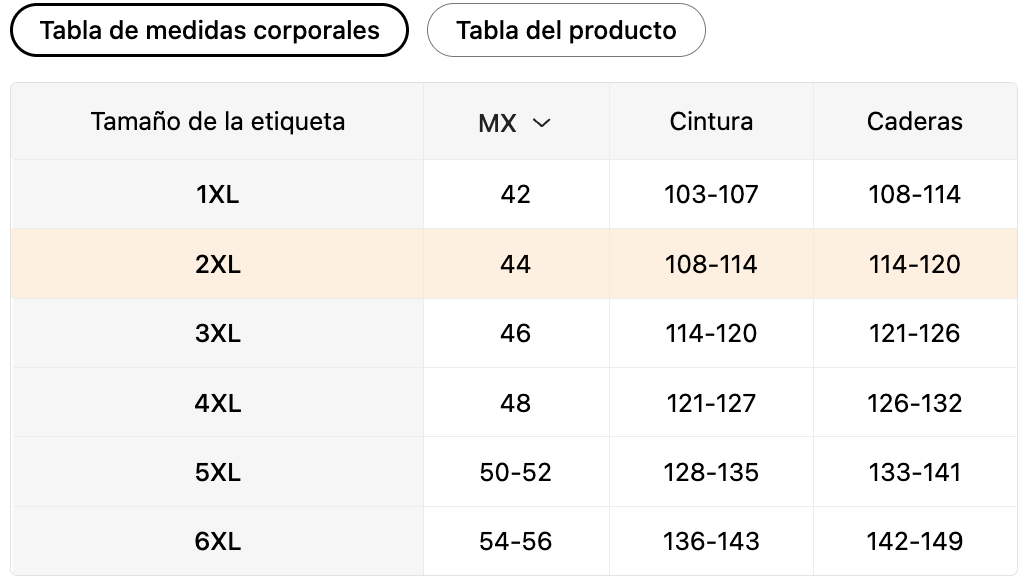The width and height of the screenshot is (1036, 580).
Task: Click MX size 42 cell
Action: pos(515,194)
